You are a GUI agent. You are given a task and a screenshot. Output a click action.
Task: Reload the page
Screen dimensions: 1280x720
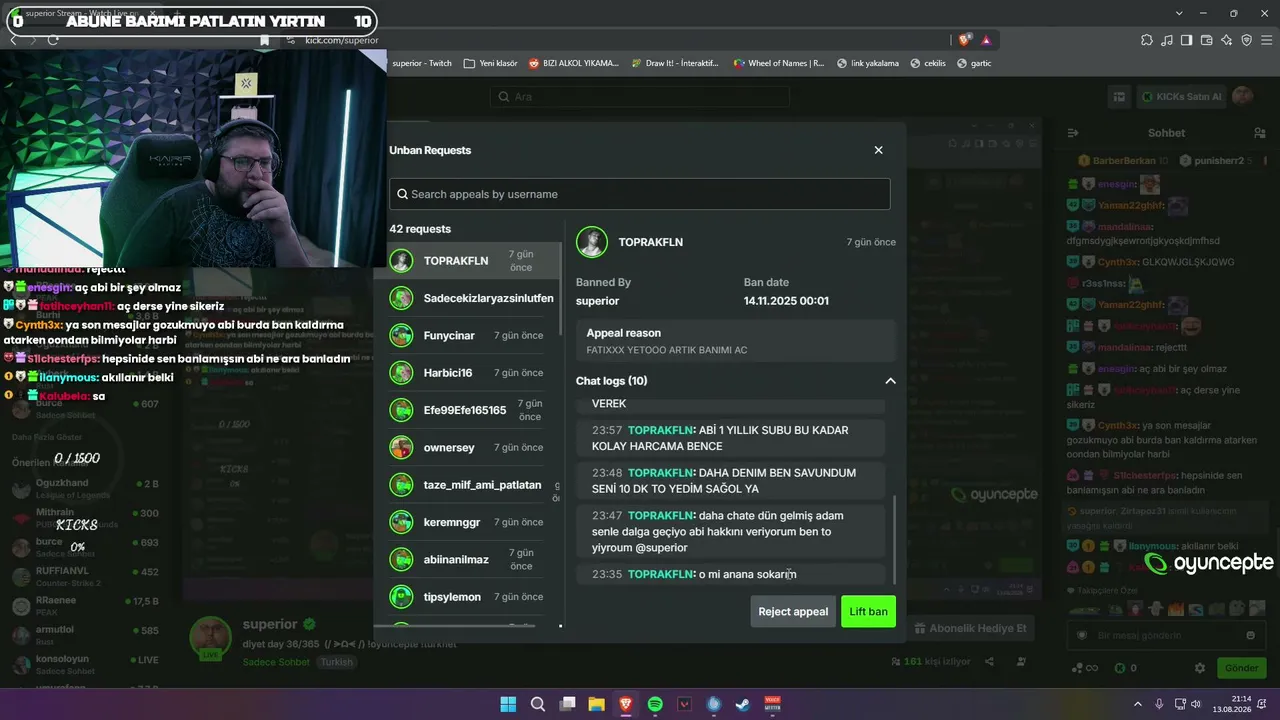(53, 40)
